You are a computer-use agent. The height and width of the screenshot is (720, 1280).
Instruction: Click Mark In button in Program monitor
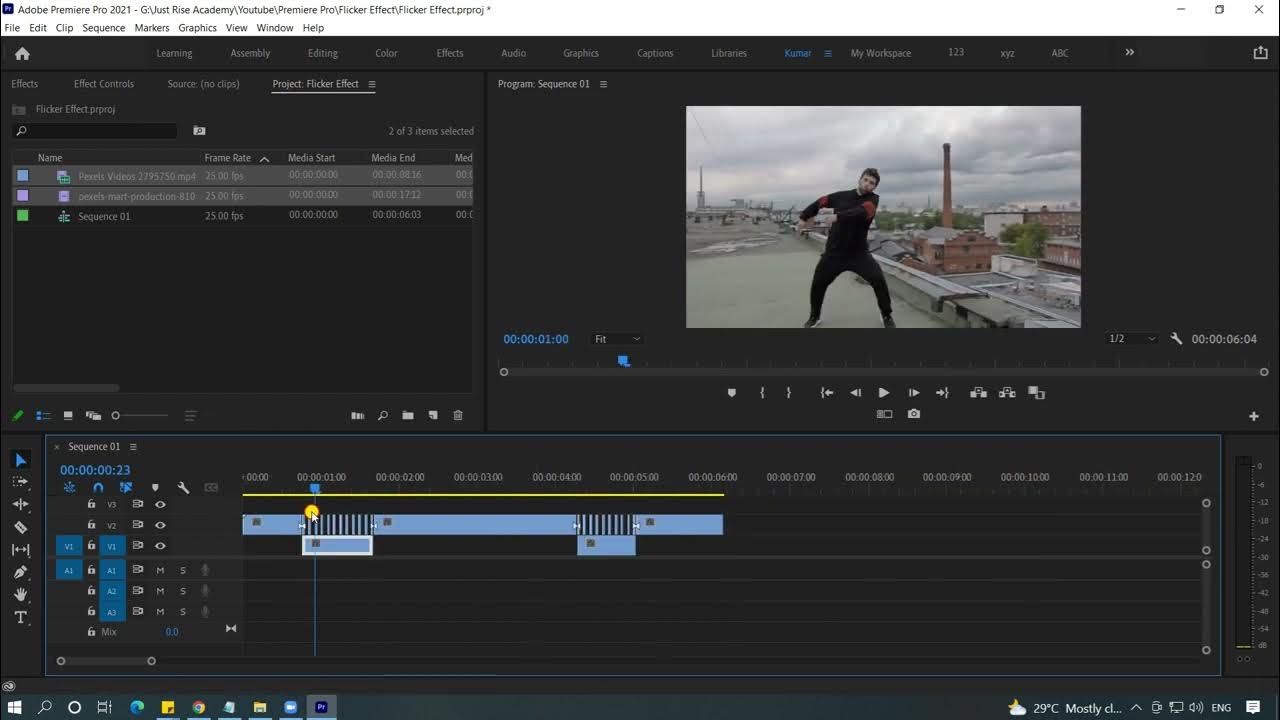tap(762, 393)
